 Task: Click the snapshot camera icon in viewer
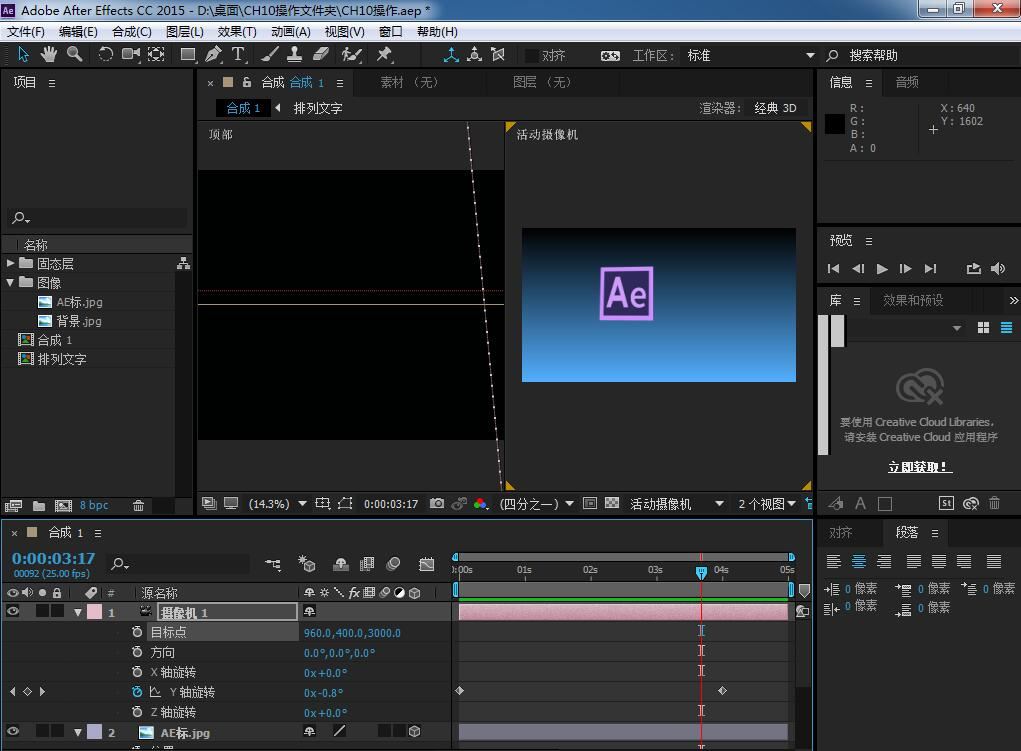click(x=437, y=503)
